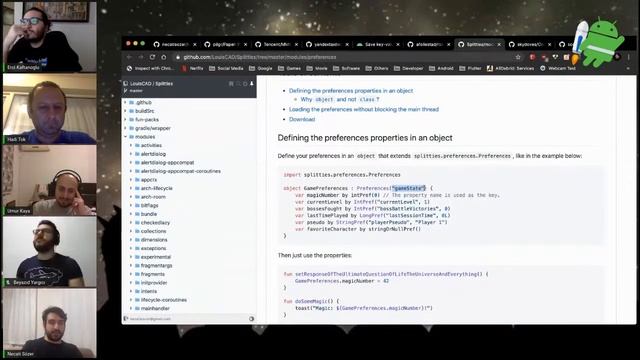Click the padlock icon in the address bar
Screen dimensions: 640x360
point(178,57)
